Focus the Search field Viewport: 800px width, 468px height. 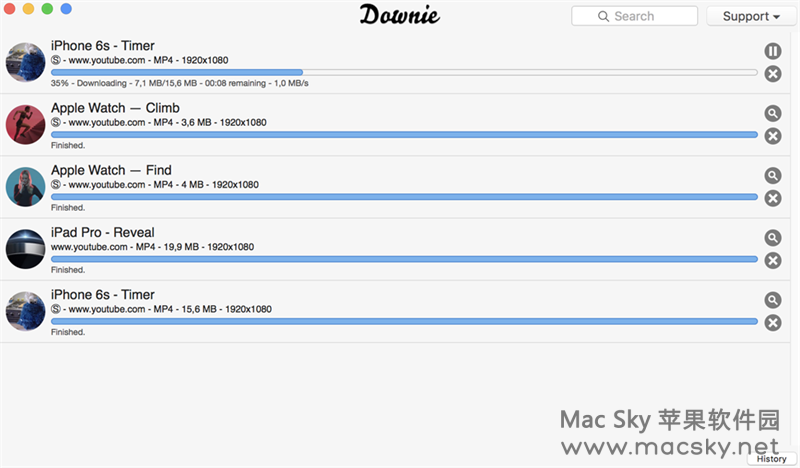point(634,16)
